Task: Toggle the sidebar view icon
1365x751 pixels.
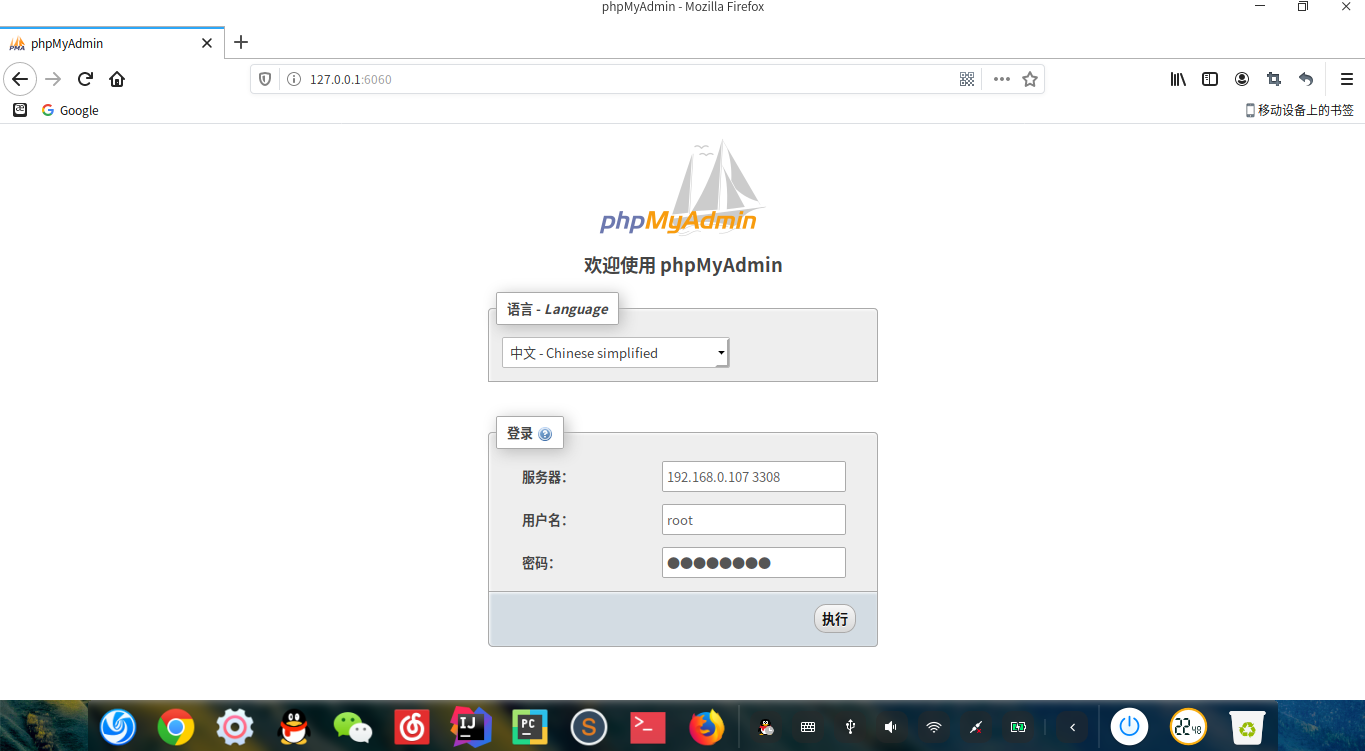Action: pos(1210,79)
